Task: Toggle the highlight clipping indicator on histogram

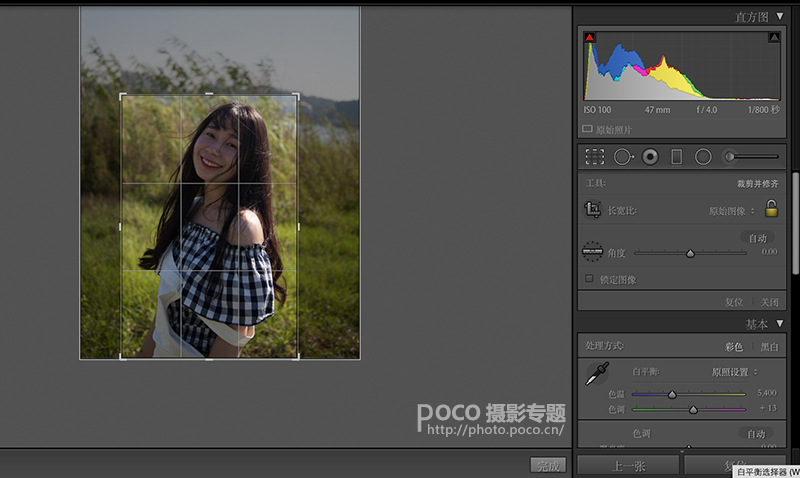Action: (774, 37)
